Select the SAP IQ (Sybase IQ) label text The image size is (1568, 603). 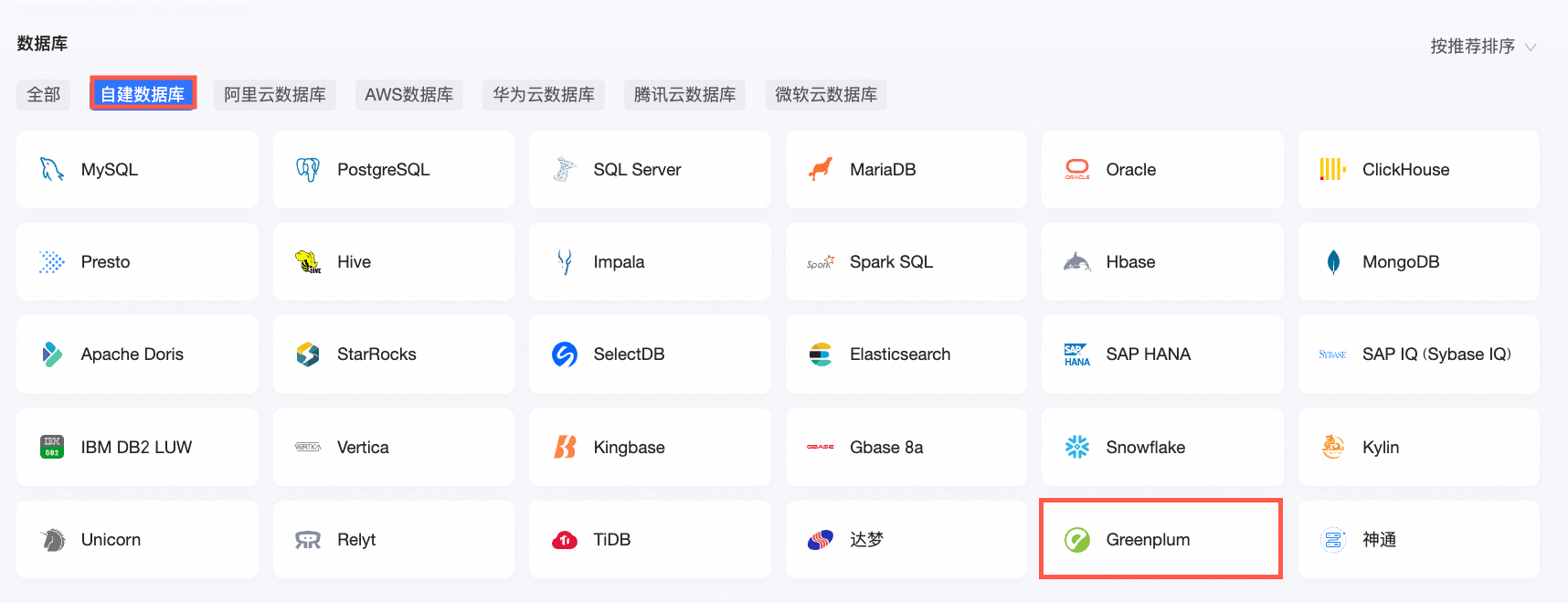(x=1436, y=354)
